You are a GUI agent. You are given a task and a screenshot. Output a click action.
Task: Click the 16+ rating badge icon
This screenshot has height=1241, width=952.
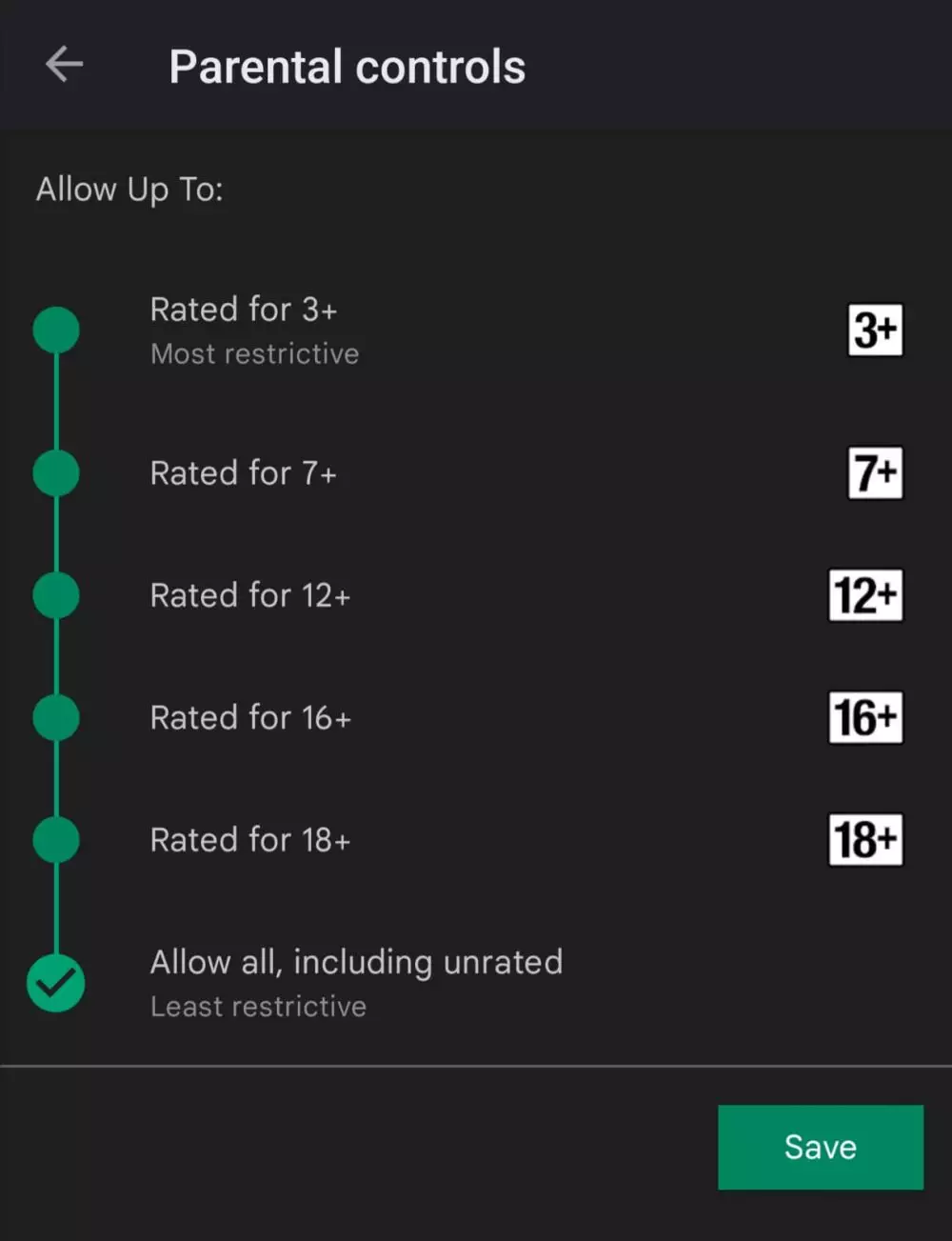[x=865, y=718]
